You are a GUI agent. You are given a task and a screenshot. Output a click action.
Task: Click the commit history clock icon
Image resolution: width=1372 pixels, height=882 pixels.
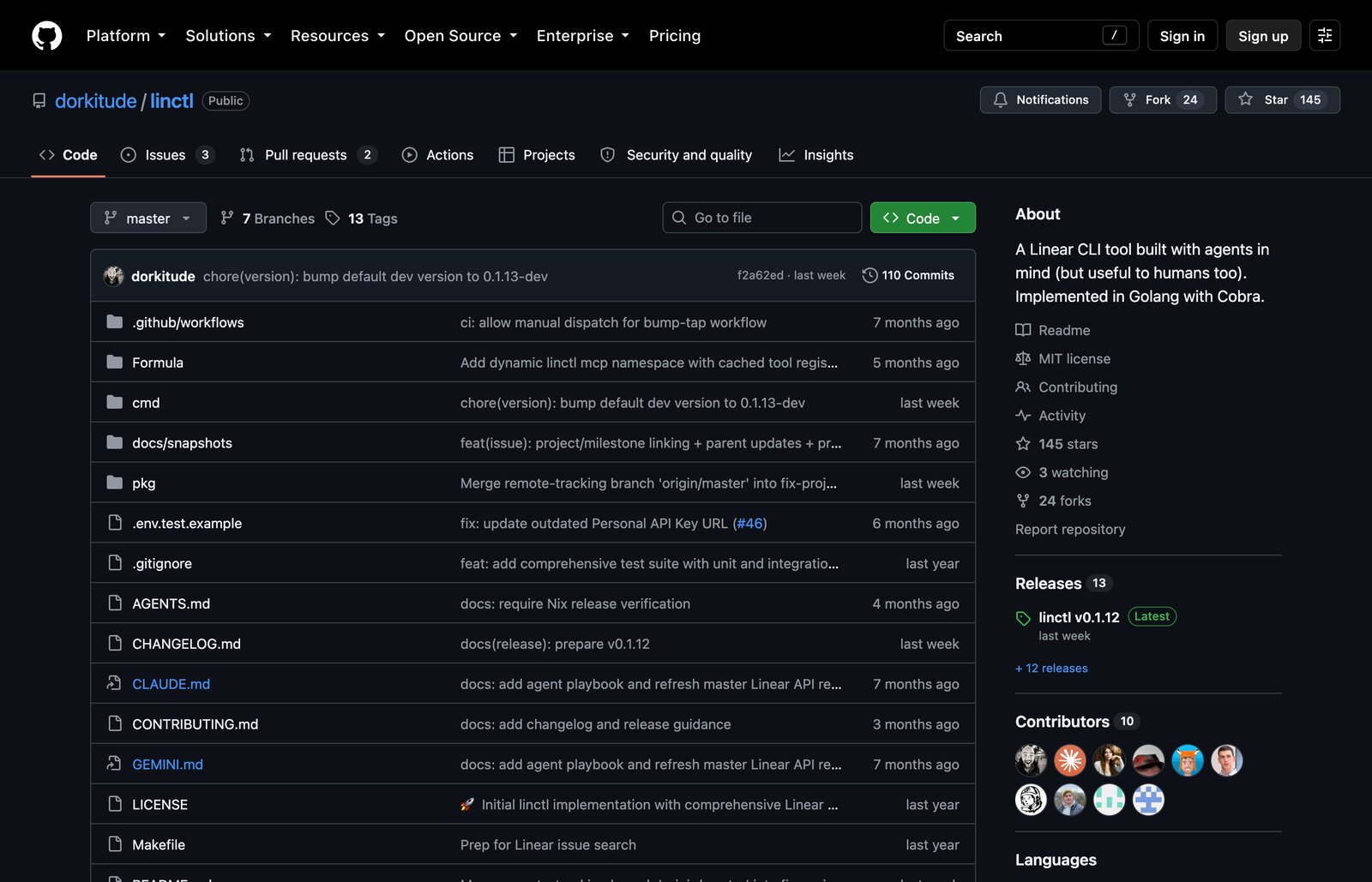pyautogui.click(x=870, y=275)
